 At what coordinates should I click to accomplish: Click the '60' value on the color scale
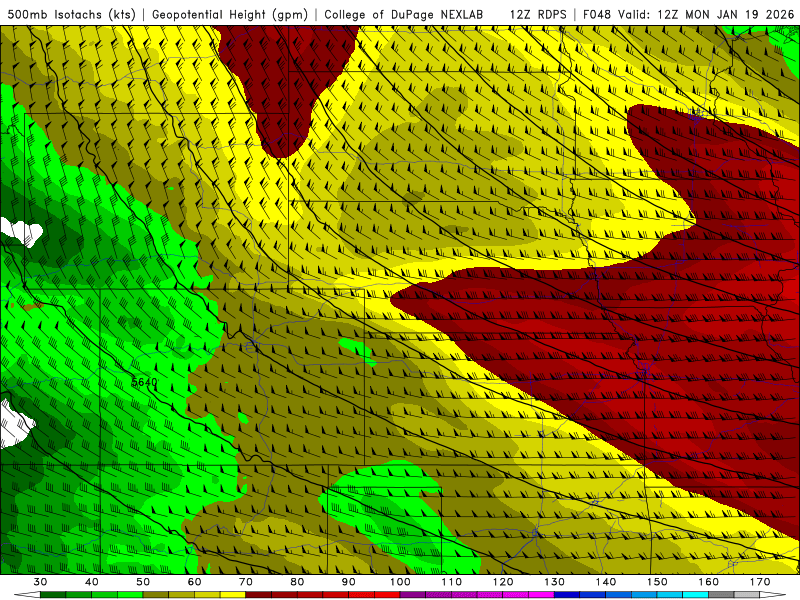194,582
